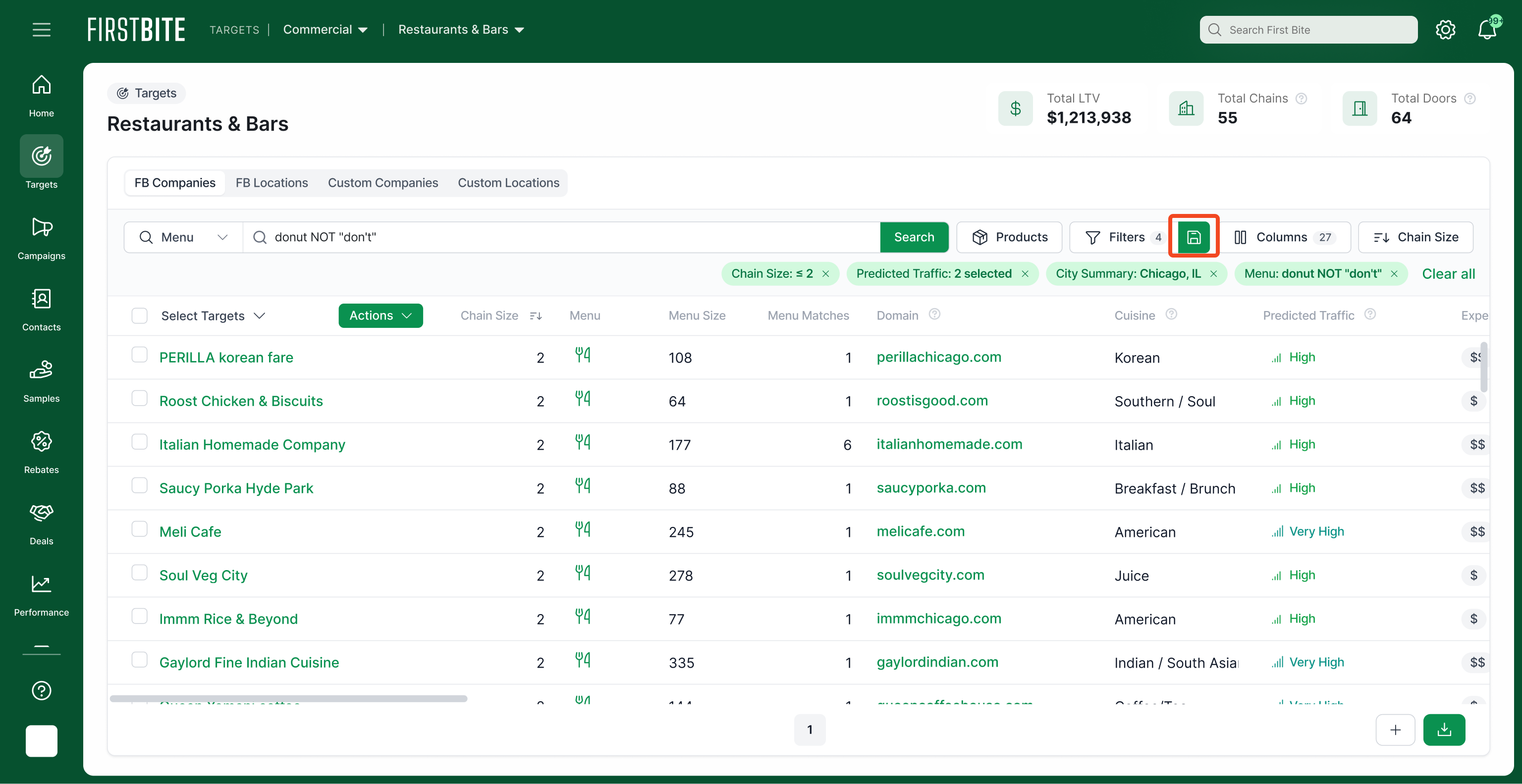Open the Restaurants & Bars header dropdown
1522x784 pixels.
(461, 30)
